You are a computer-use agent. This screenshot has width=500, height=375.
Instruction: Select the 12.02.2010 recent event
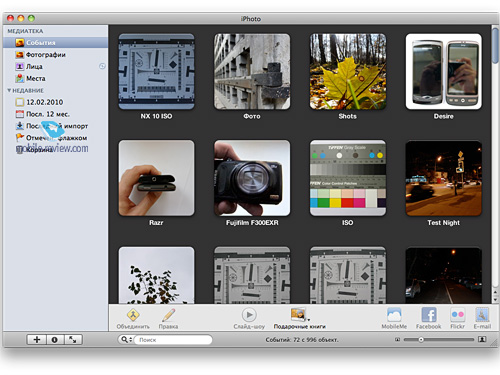(x=55, y=102)
